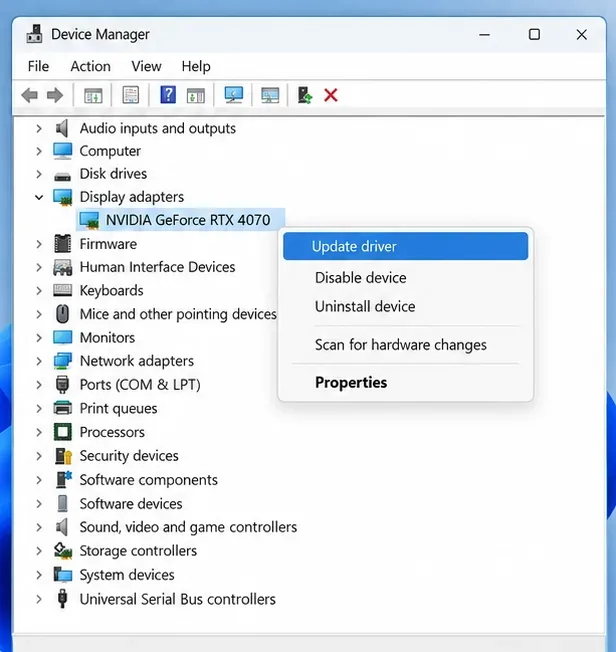Select the NVIDIA GeForce RTX 4070 row
This screenshot has height=652, width=616.
[x=181, y=220]
